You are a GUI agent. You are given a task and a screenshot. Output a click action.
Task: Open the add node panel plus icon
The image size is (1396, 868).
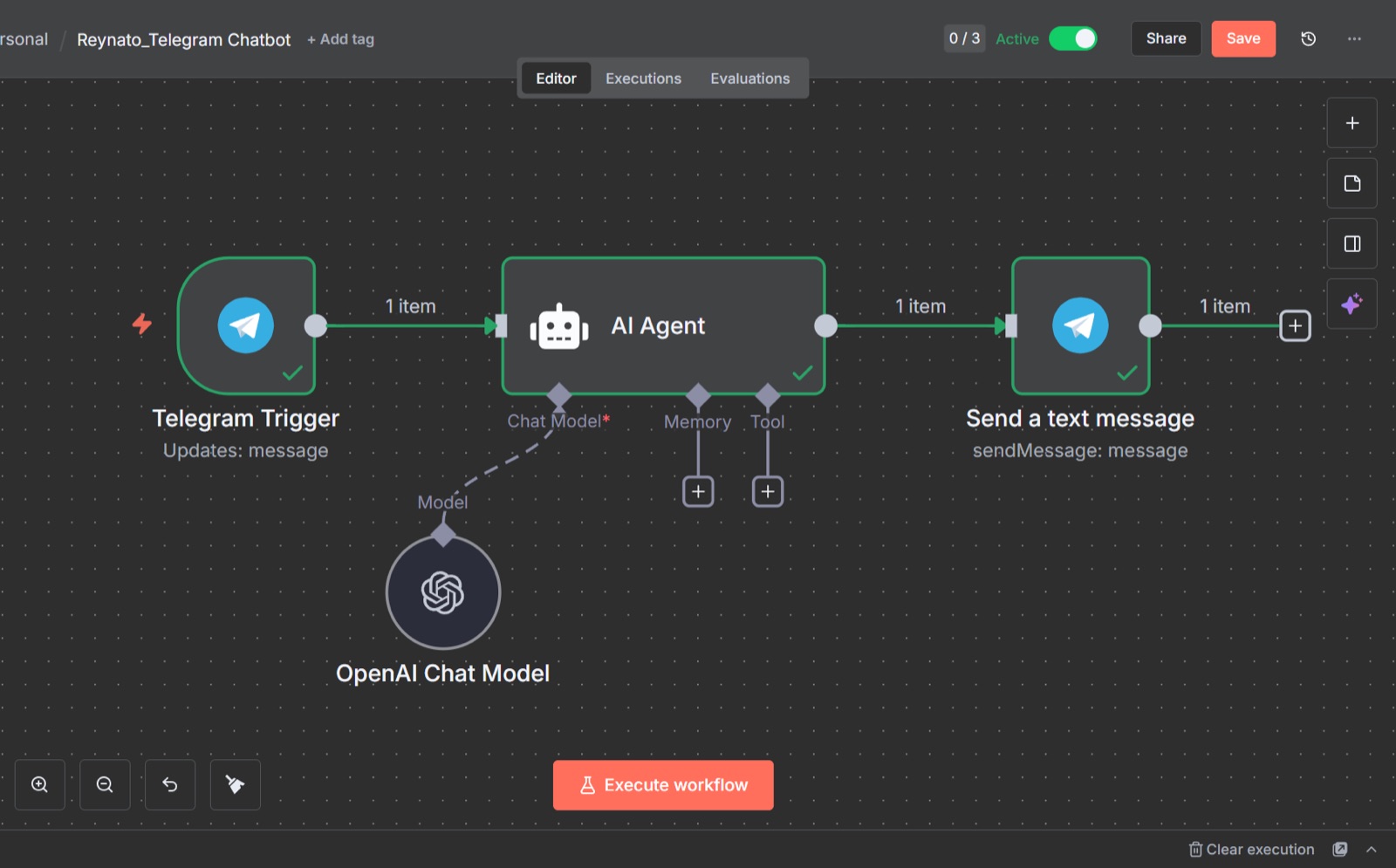pos(1352,123)
